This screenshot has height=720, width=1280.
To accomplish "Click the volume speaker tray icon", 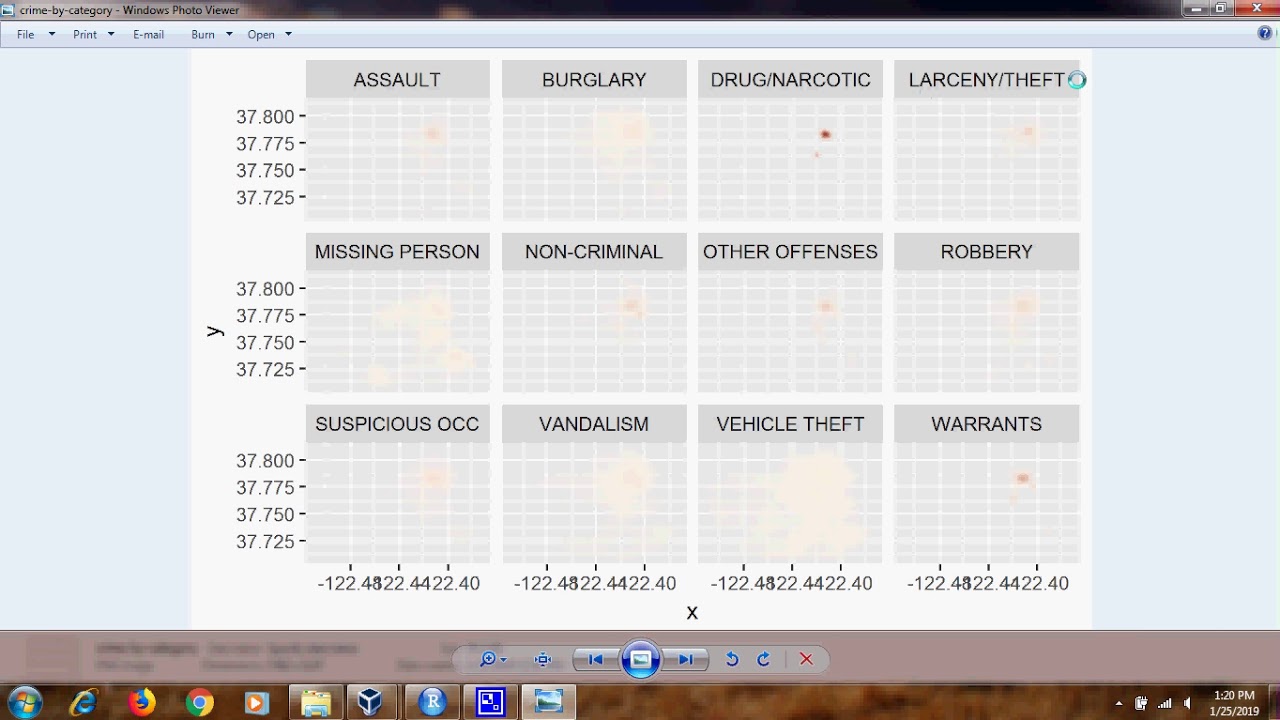I will tap(1187, 703).
